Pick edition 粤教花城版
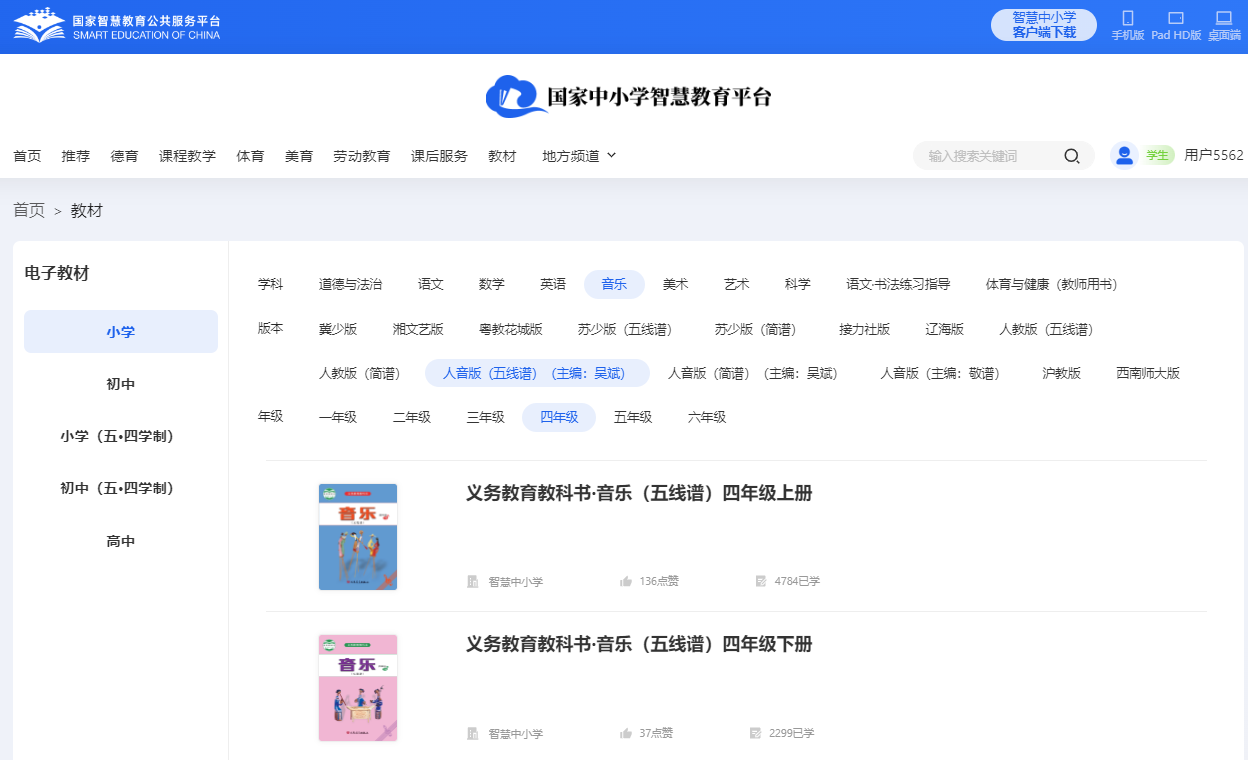This screenshot has width=1248, height=760. tap(511, 329)
